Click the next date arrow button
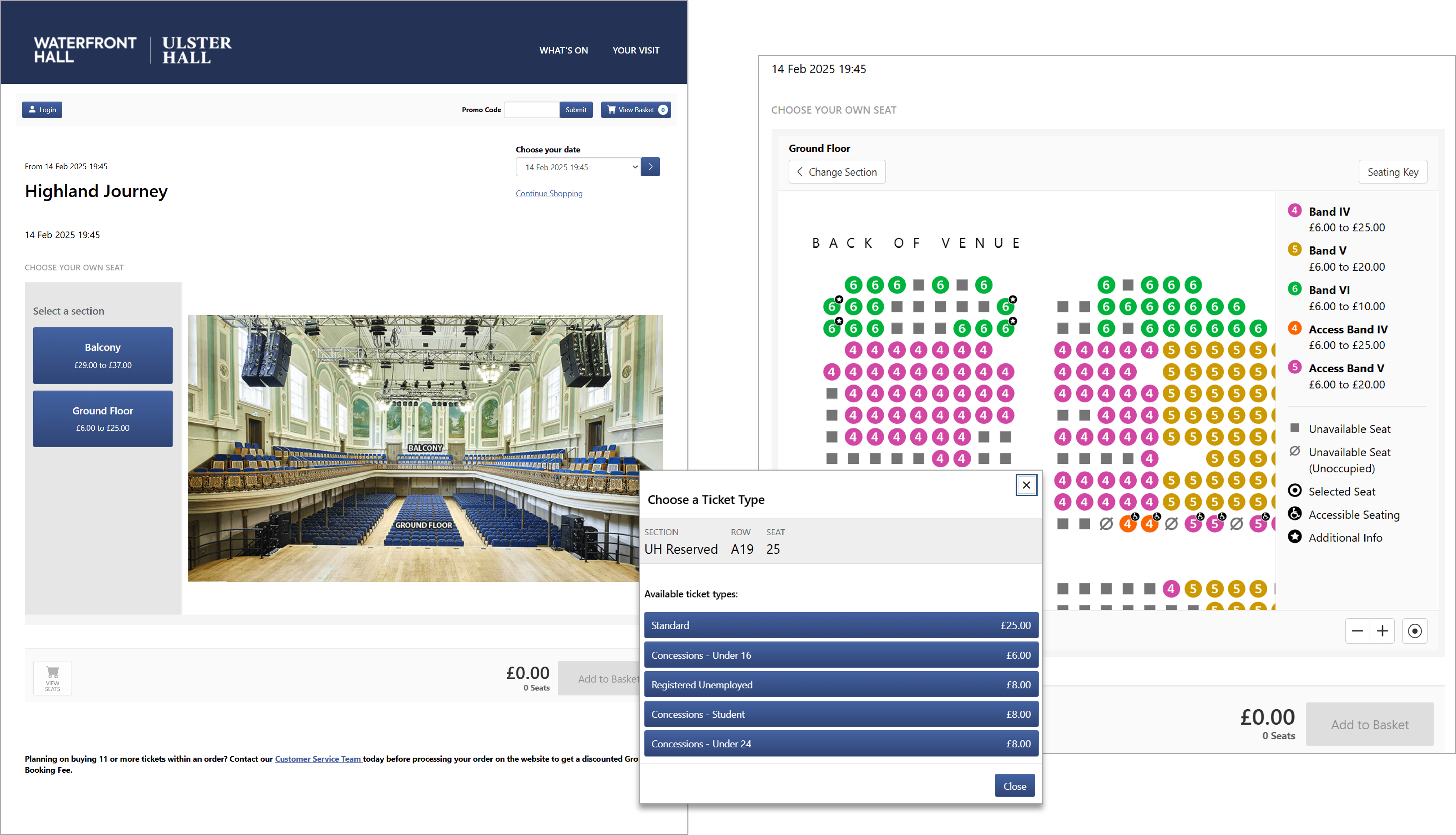The height and width of the screenshot is (835, 1456). 650,167
